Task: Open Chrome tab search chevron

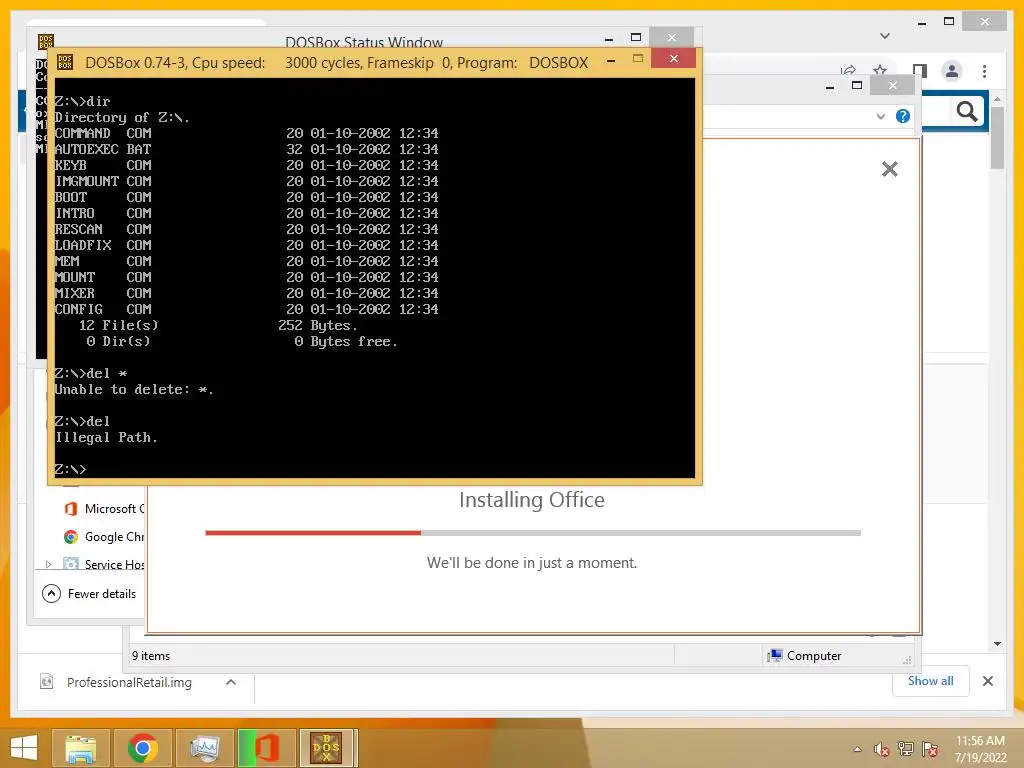Action: [x=885, y=35]
